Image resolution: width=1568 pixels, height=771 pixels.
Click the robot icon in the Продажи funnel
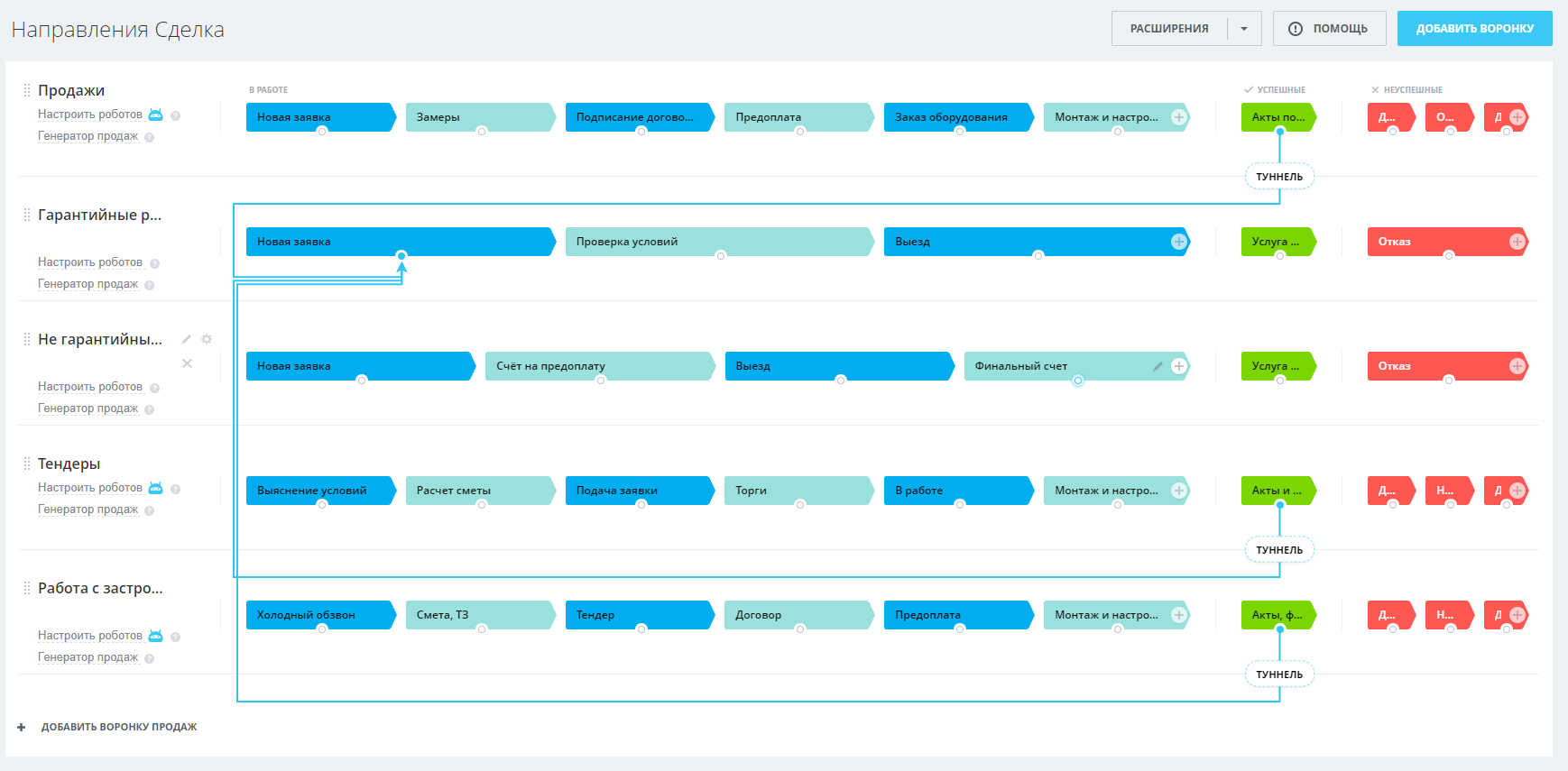155,115
